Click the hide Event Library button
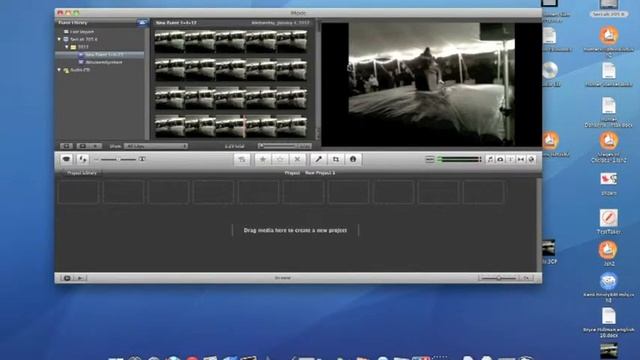 click(x=66, y=146)
